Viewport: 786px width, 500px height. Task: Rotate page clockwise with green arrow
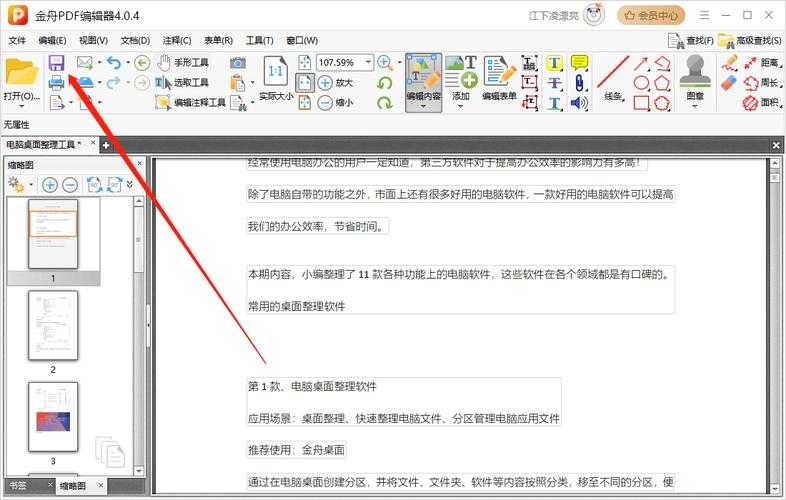tap(384, 102)
